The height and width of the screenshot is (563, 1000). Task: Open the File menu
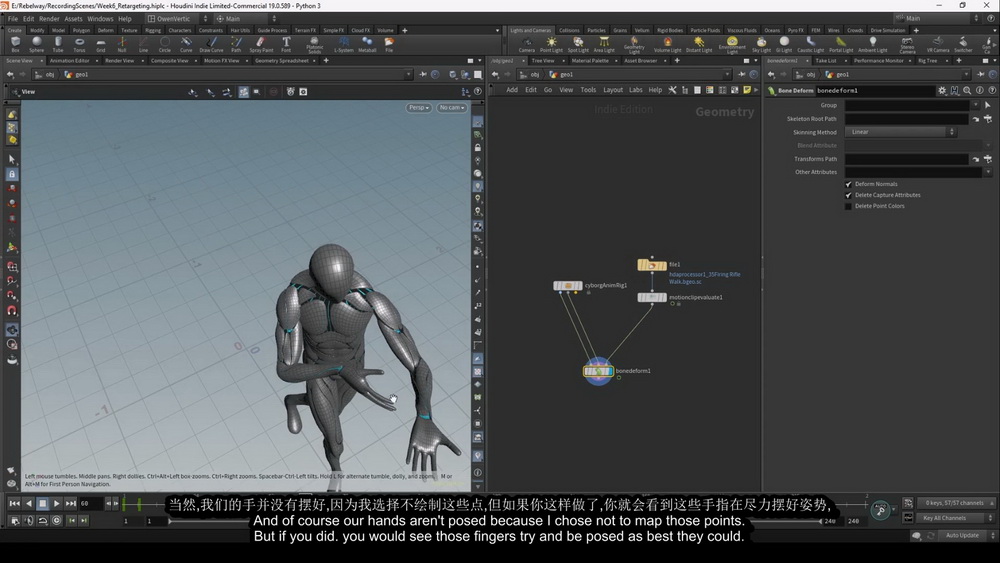click(13, 18)
